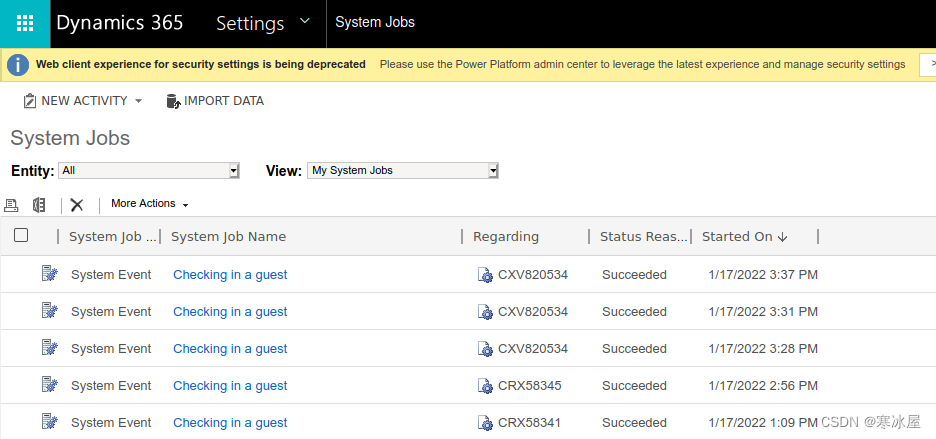Open the View dropdown My System Jobs
This screenshot has height=439, width=936.
[403, 170]
